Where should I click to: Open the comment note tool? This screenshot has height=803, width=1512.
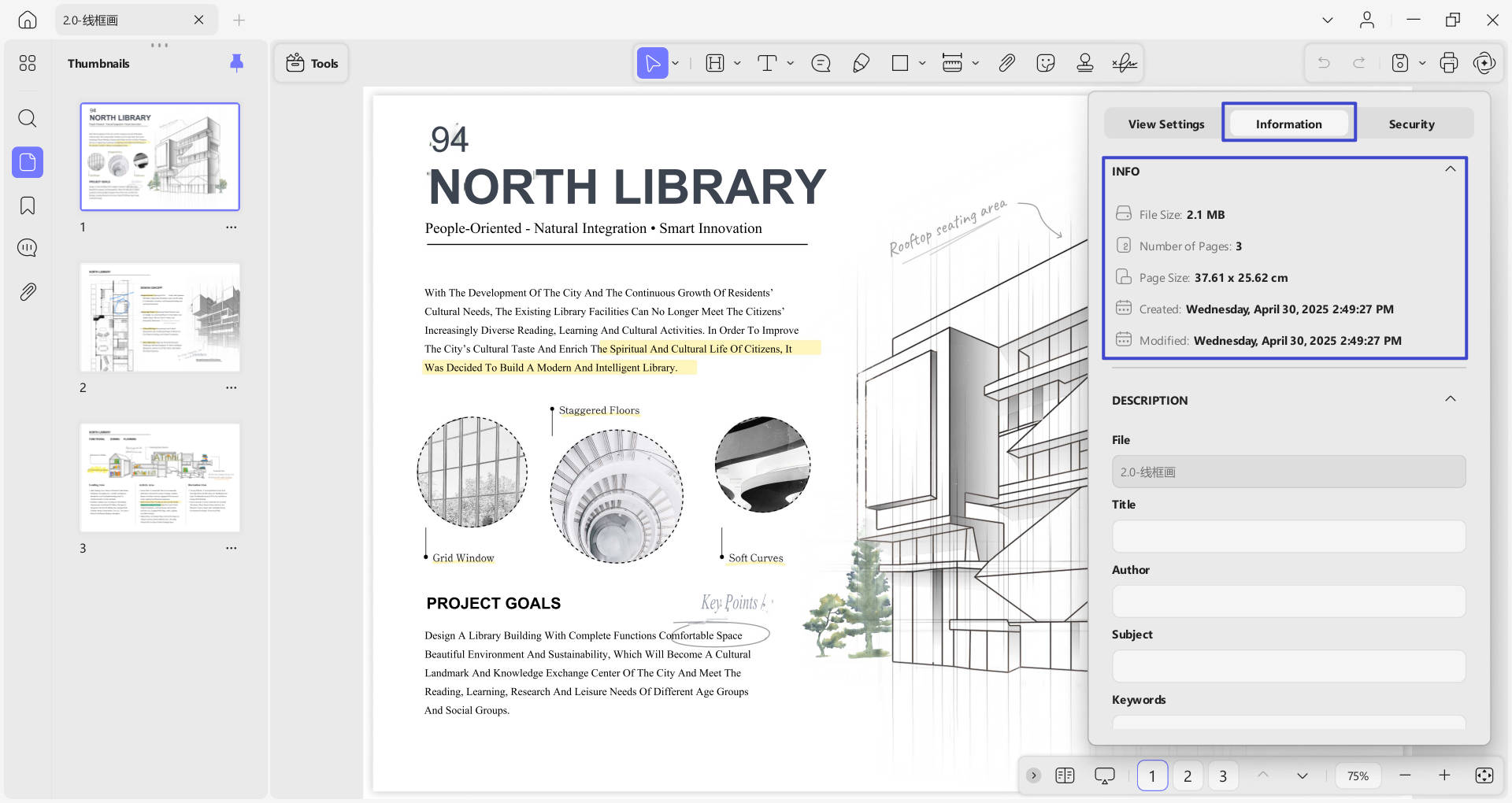pos(821,63)
